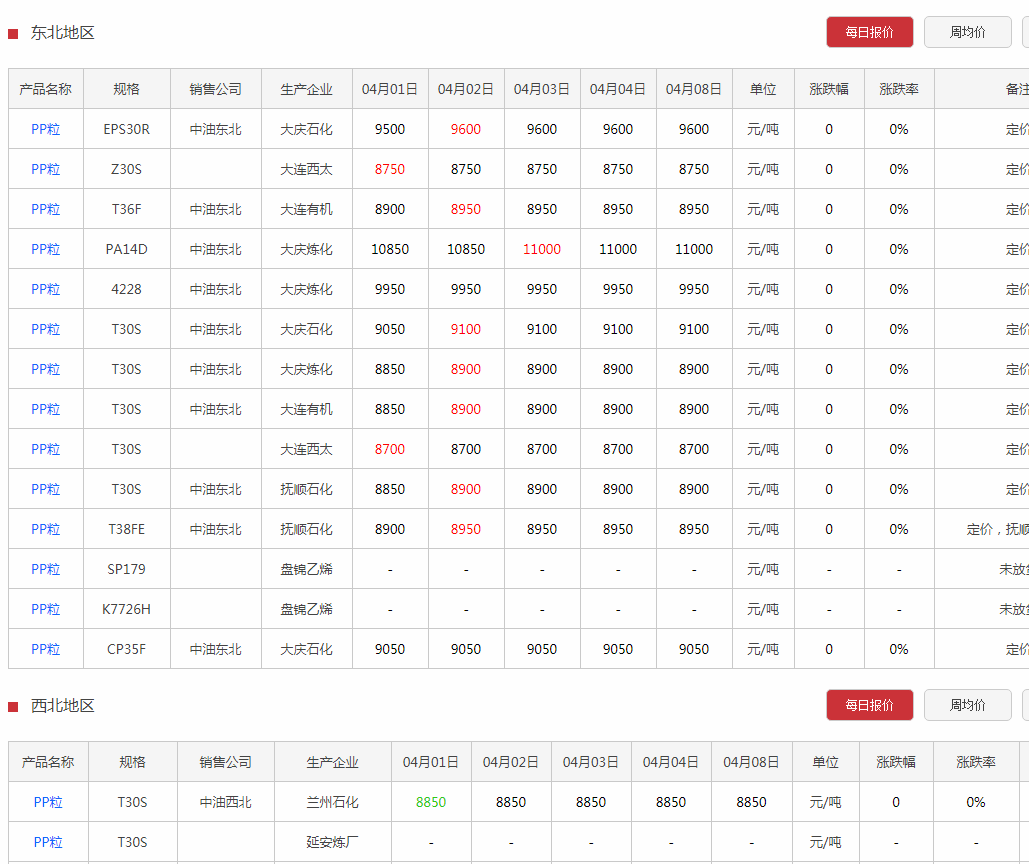1029x864 pixels.
Task: Click the red square beside 西北地区 heading
Action: coord(13,707)
